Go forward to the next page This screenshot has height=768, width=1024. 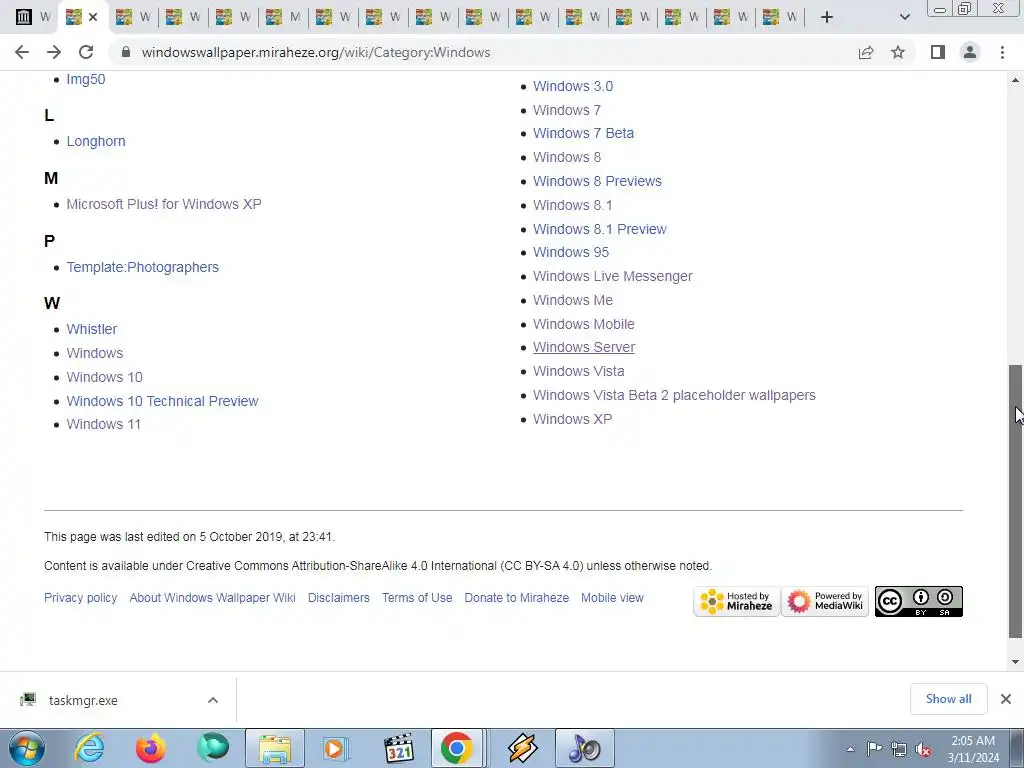pos(54,52)
